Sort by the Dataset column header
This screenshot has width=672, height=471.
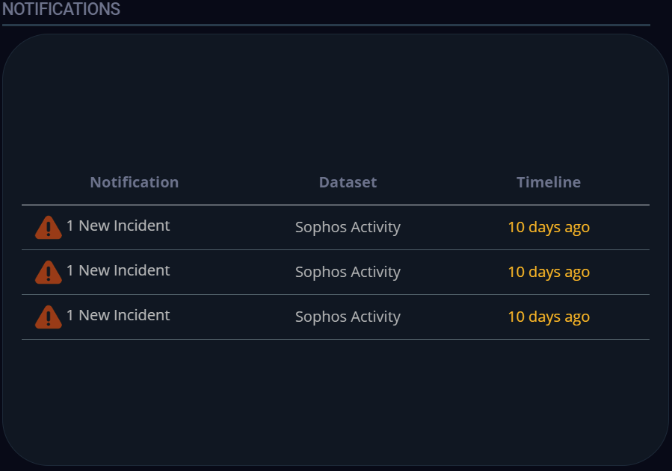[x=348, y=182]
